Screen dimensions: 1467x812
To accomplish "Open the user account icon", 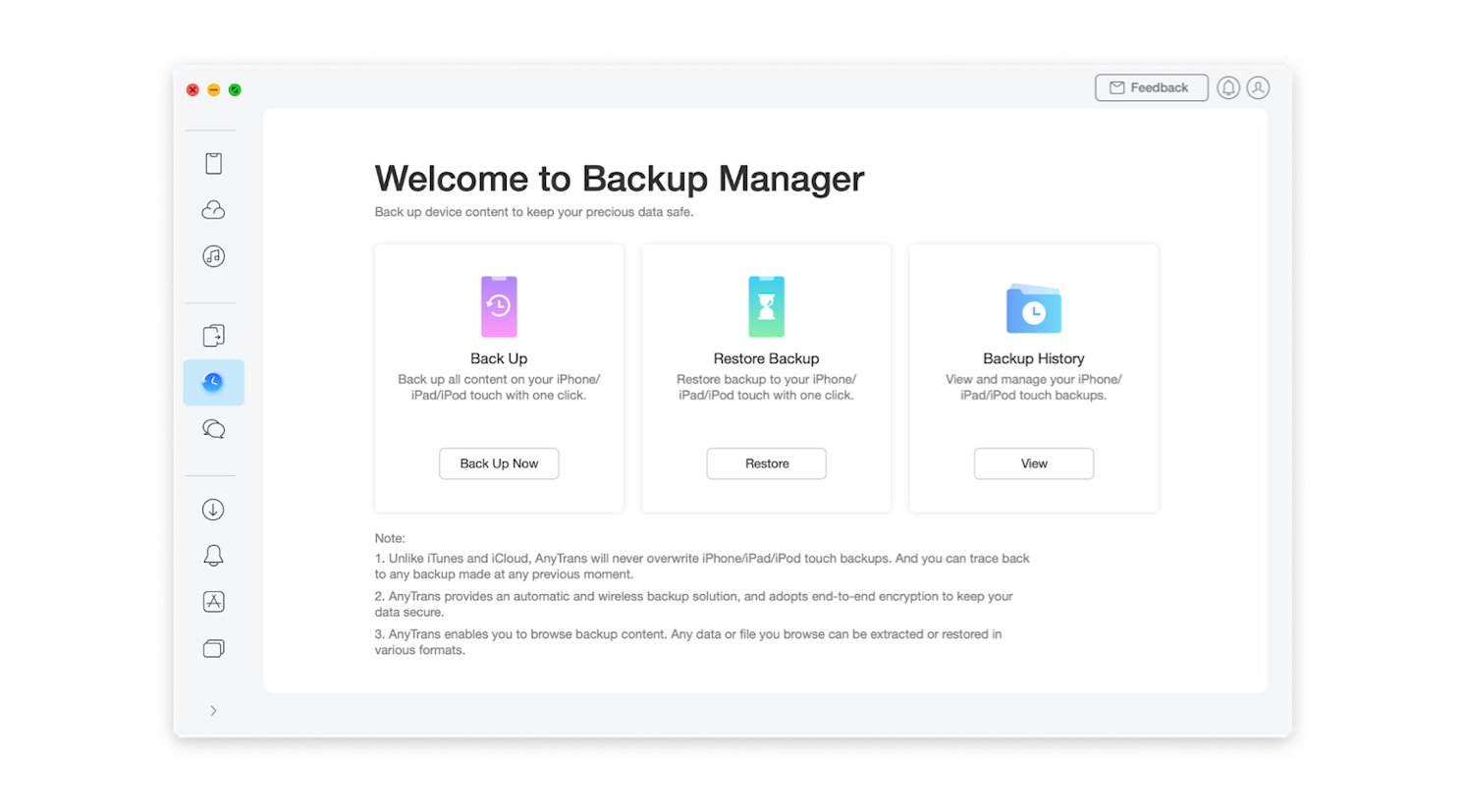I will pos(1258,87).
